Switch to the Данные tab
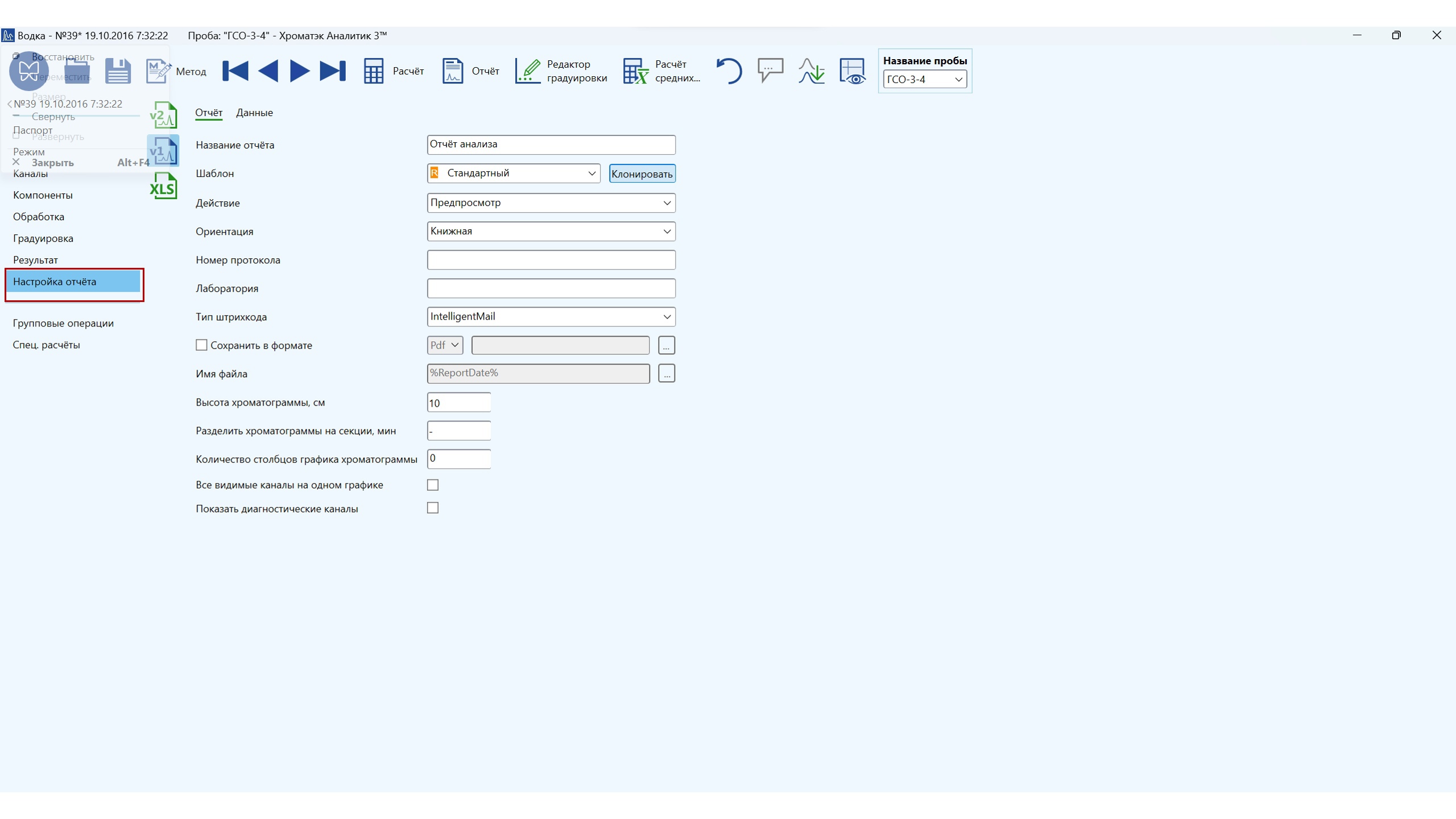Image resolution: width=1456 pixels, height=819 pixels. coord(254,113)
